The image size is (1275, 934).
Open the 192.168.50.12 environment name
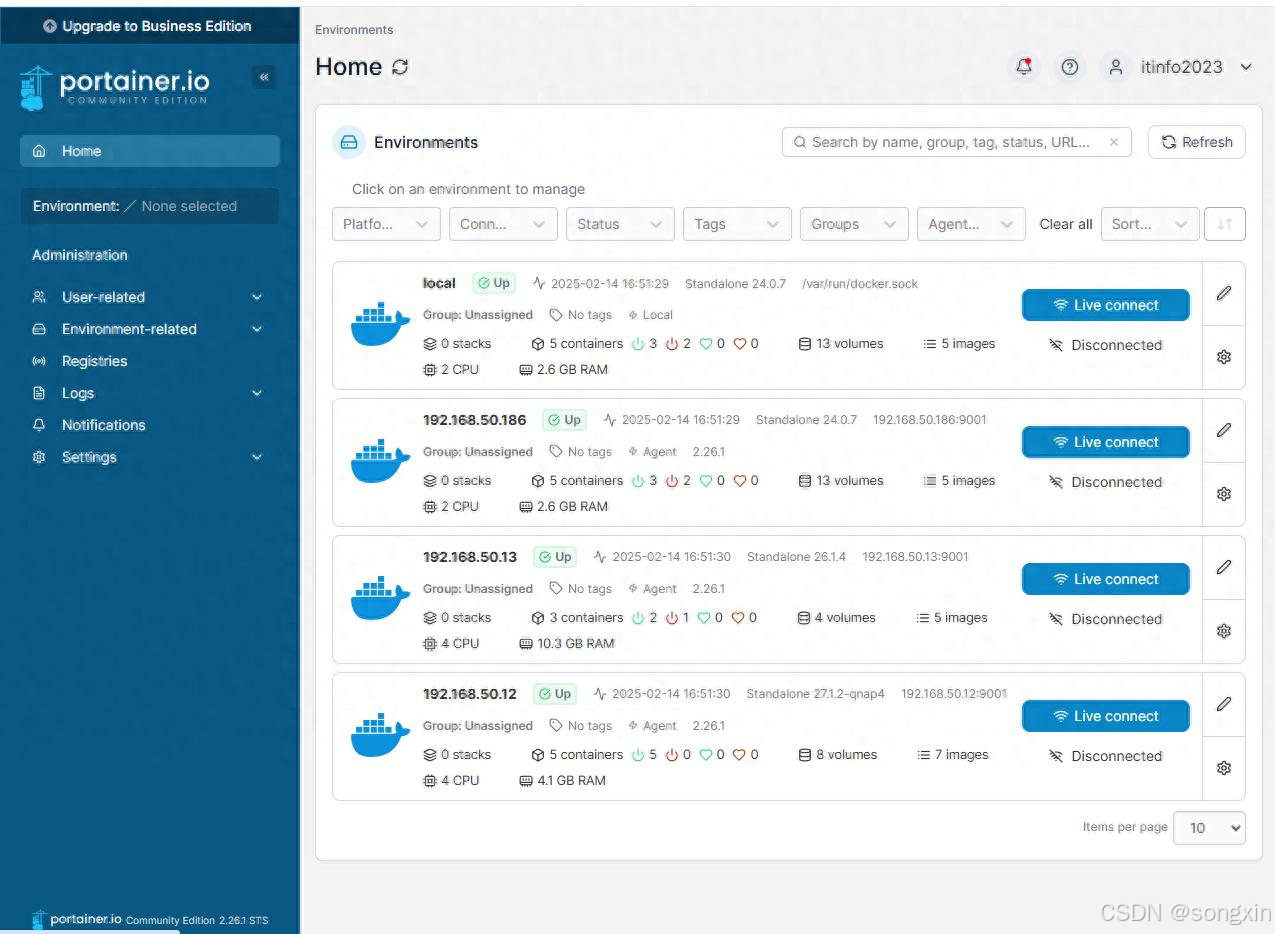tap(470, 694)
